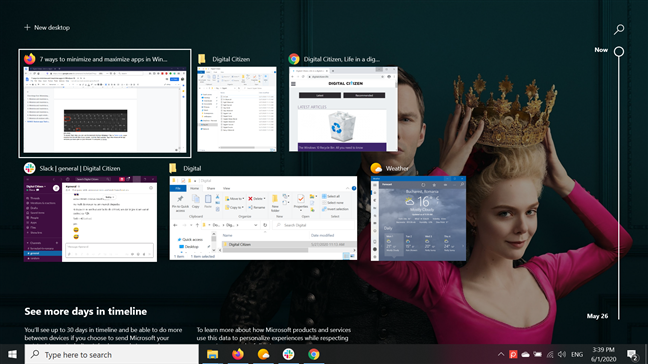Open the Weather app thumbnail
The height and width of the screenshot is (364, 648).
coord(418,219)
